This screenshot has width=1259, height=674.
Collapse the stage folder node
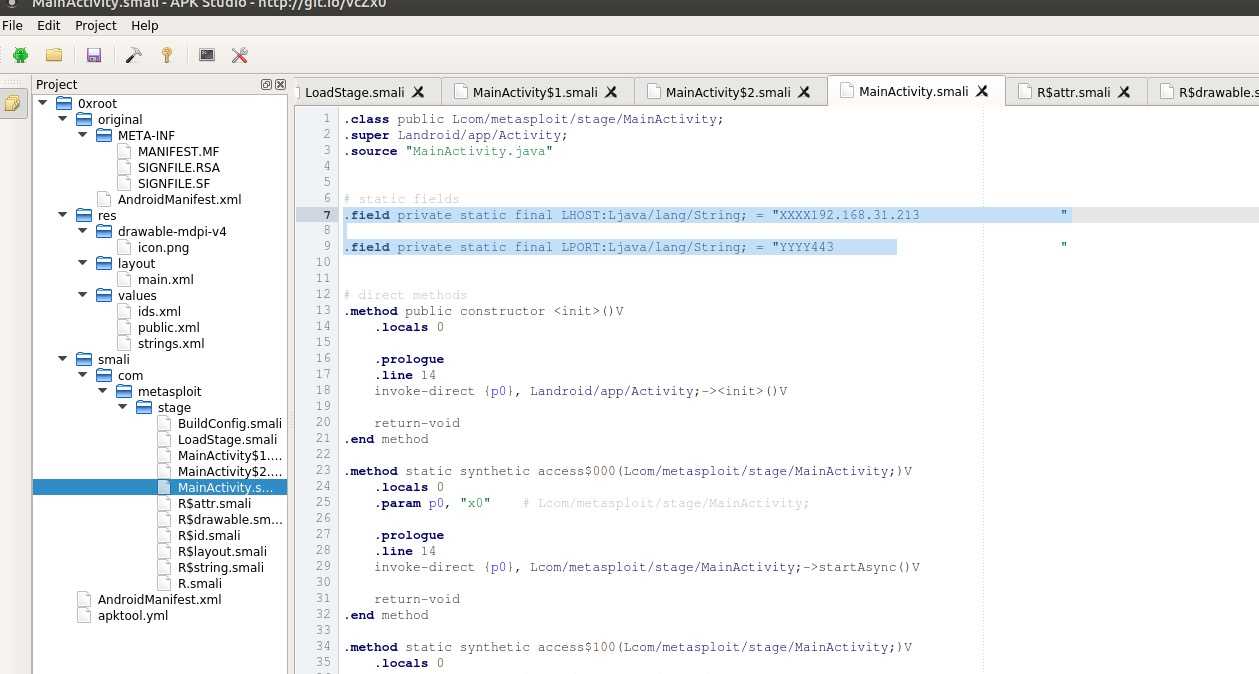123,407
